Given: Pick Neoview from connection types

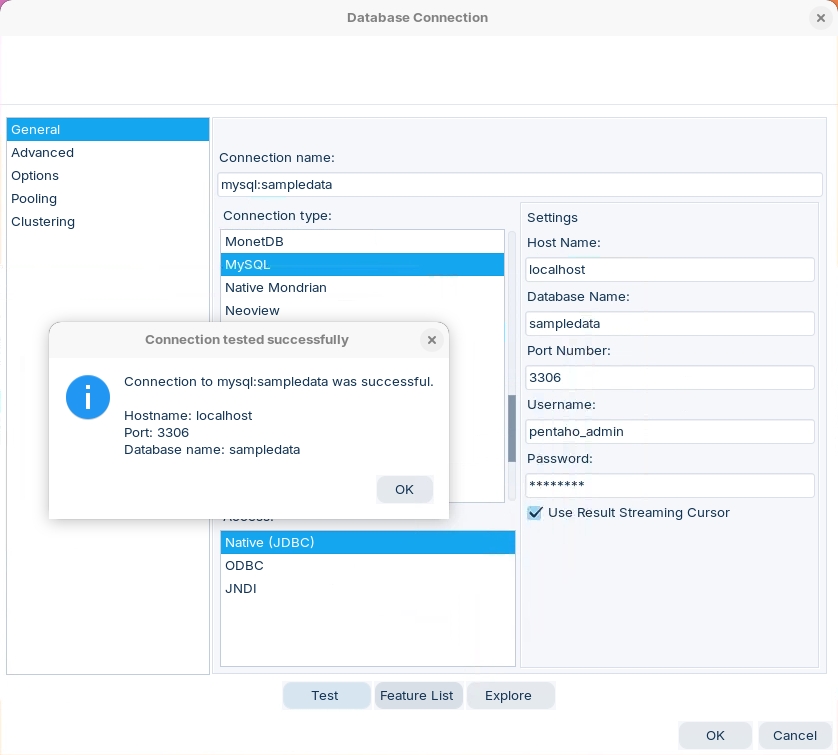Looking at the screenshot, I should pos(252,311).
